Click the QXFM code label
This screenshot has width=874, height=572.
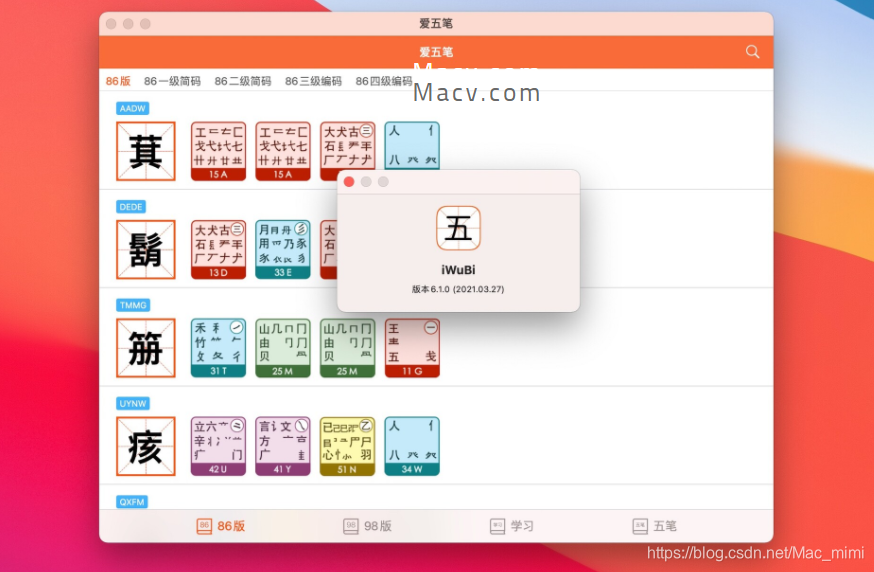[132, 502]
